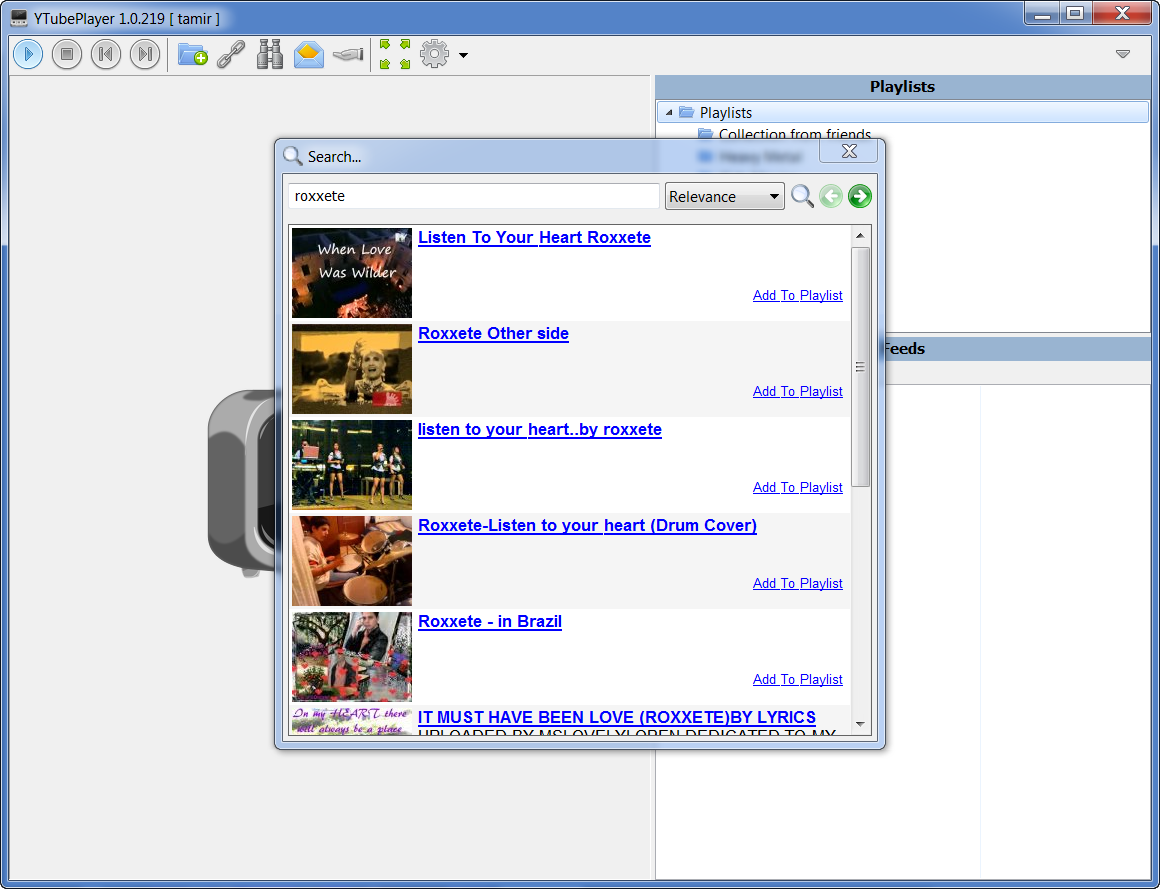The image size is (1160, 889).
Task: Go to the previous track
Action: (x=106, y=54)
